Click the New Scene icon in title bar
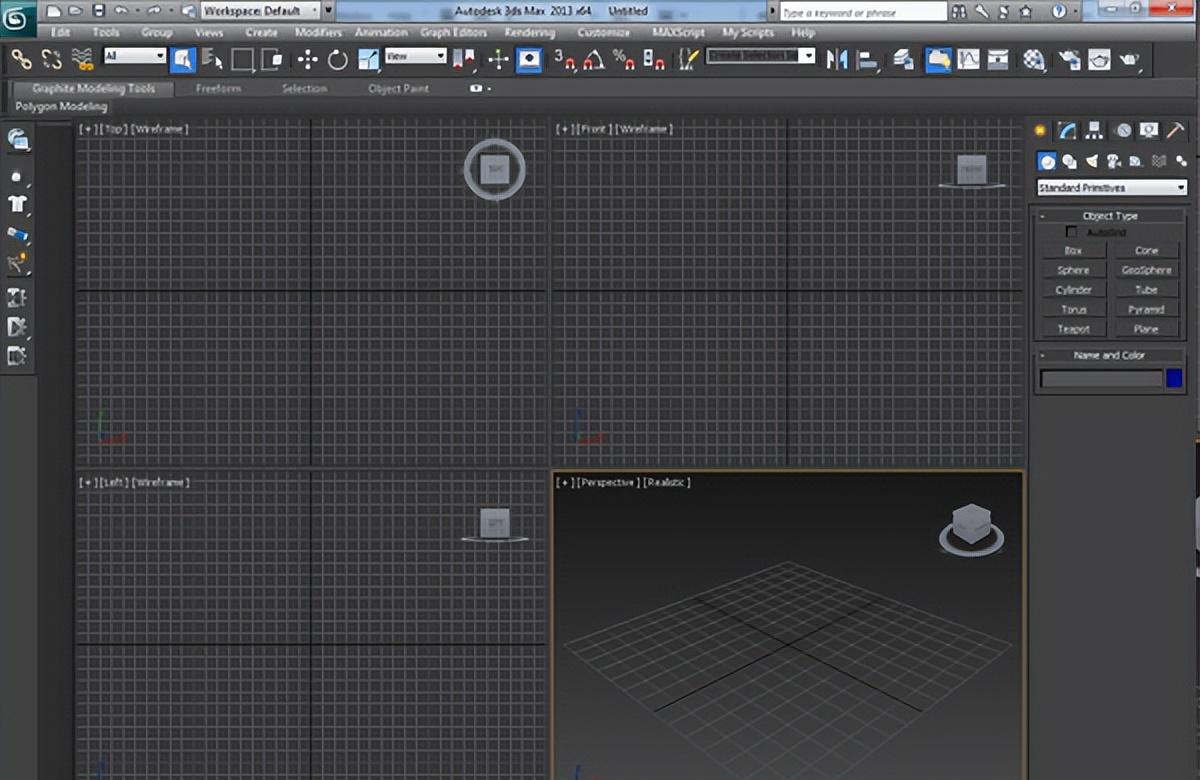1200x780 pixels. [x=53, y=11]
